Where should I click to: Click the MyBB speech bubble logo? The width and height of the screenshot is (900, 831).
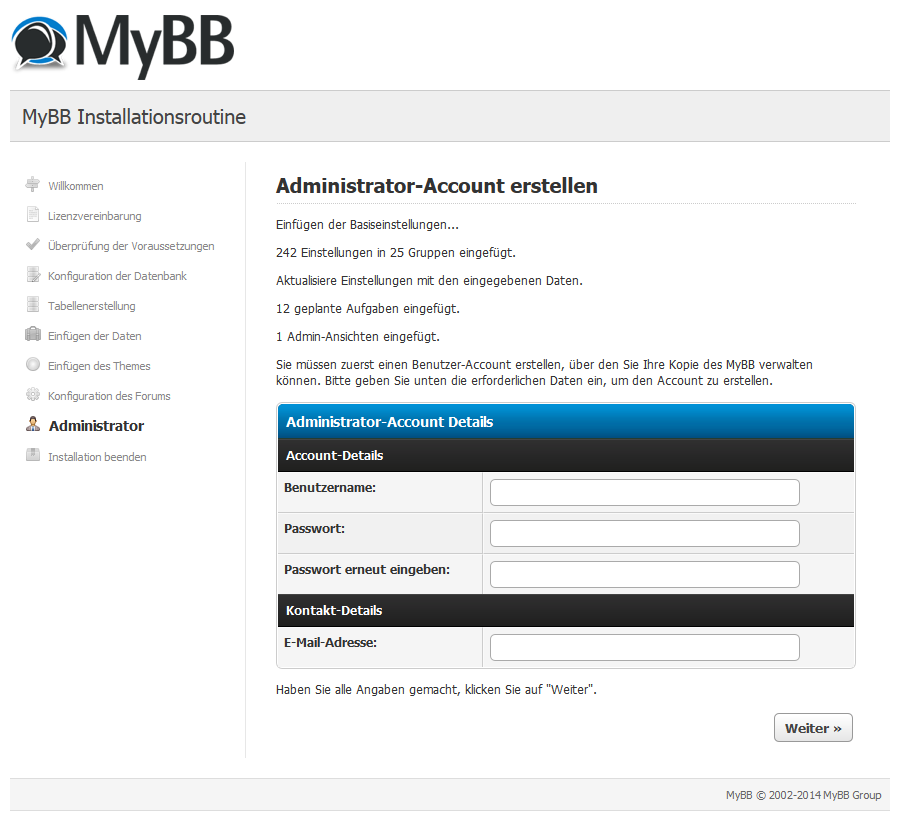(x=39, y=44)
